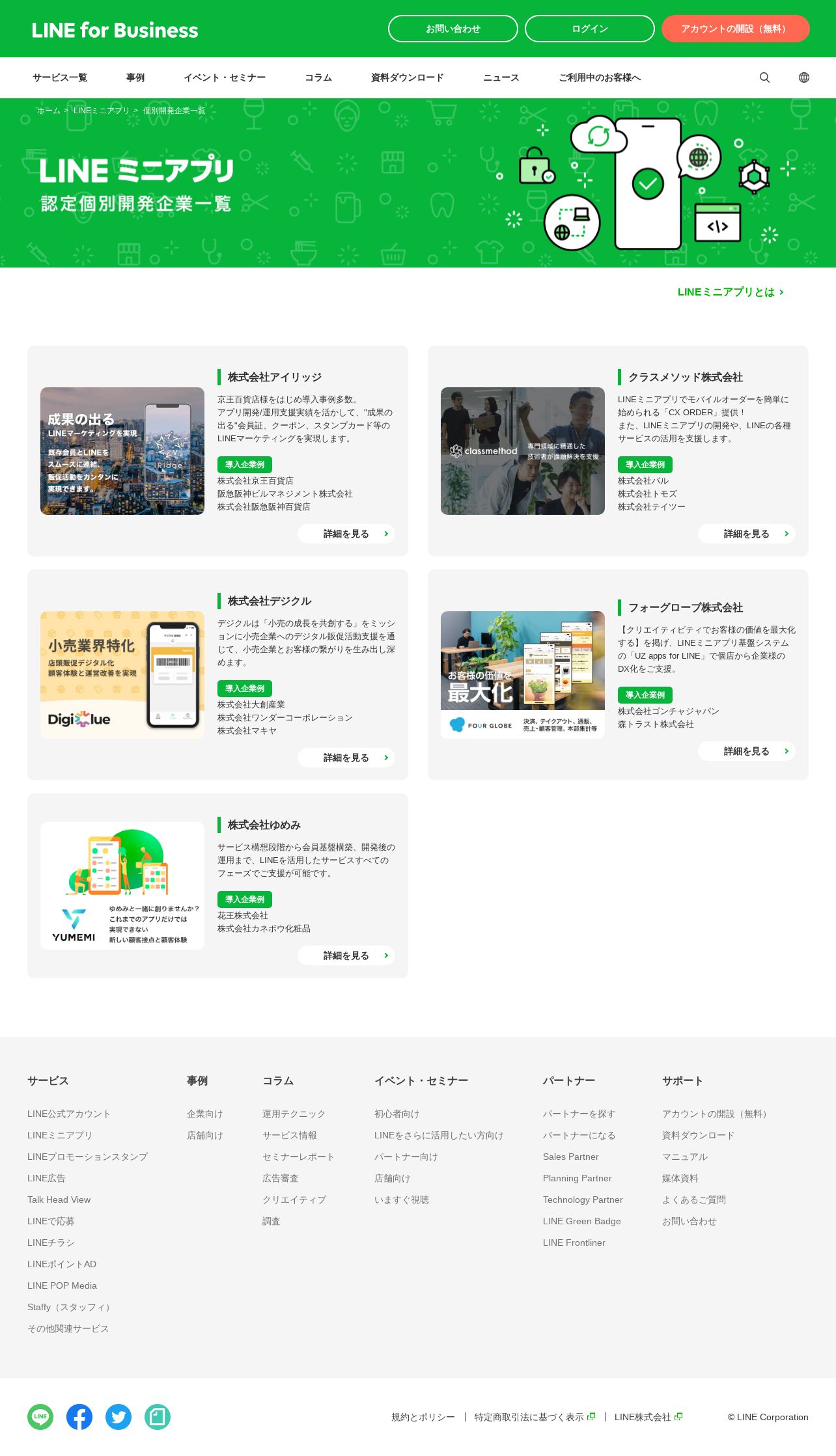Viewport: 836px width, 1456px height.
Task: Open footer link LINEチラシ
Action: (51, 1243)
